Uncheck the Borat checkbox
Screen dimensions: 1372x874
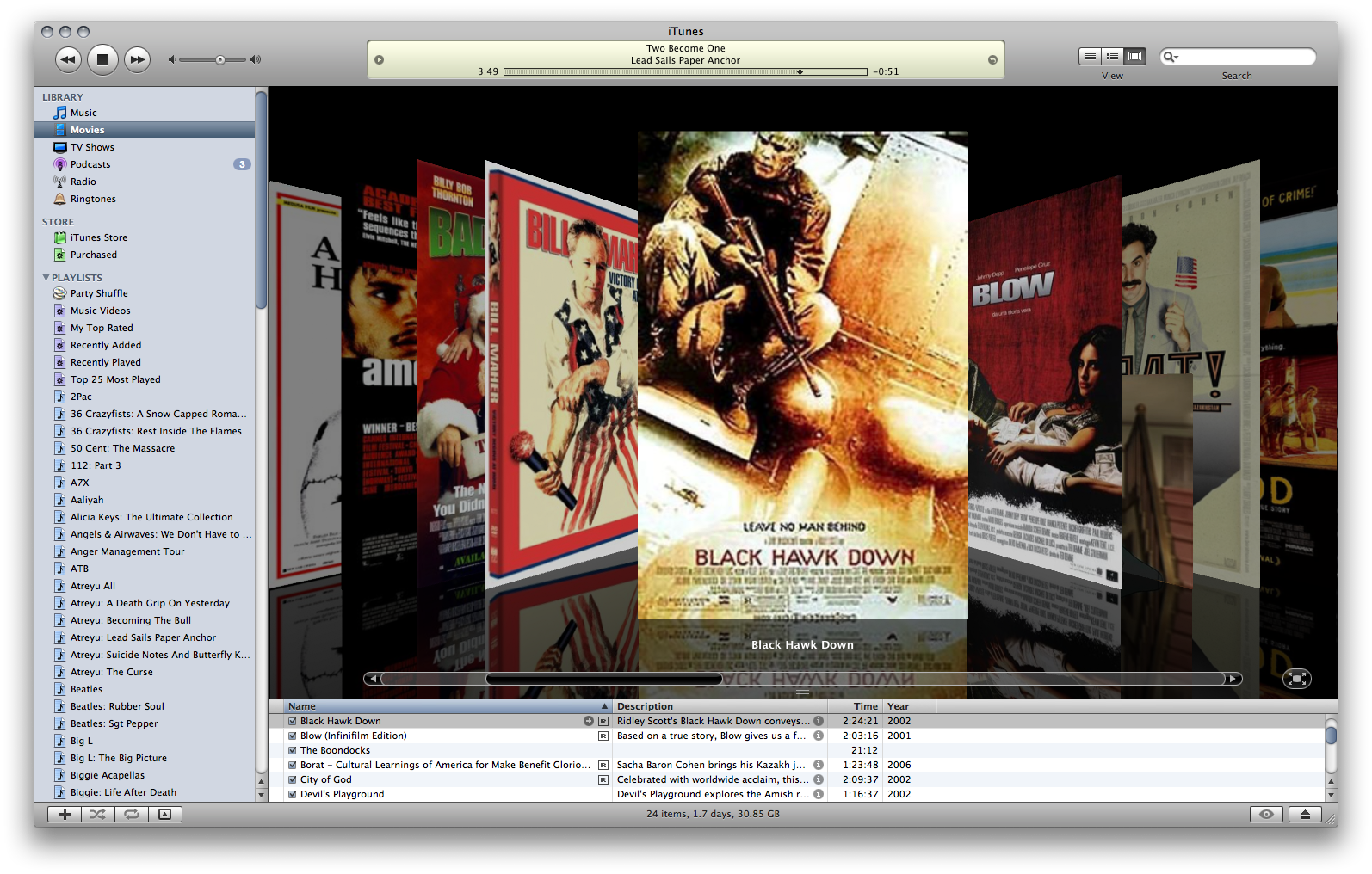tap(293, 766)
